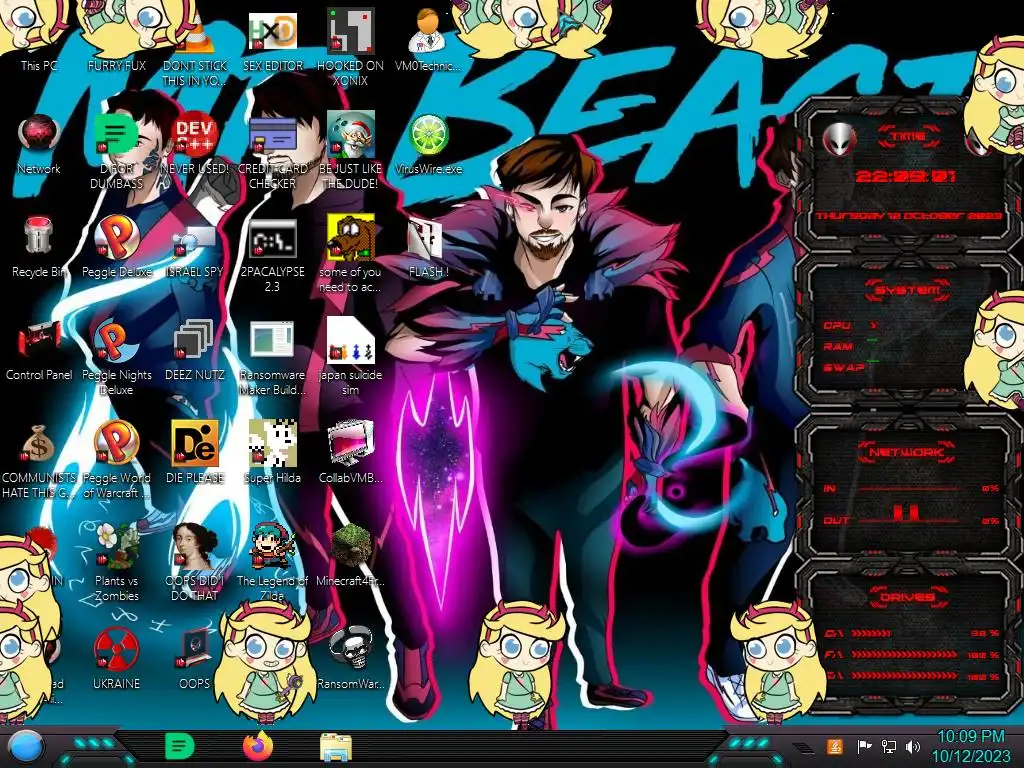Launch Firefox from the taskbar
Image resolution: width=1024 pixels, height=768 pixels.
click(x=258, y=746)
